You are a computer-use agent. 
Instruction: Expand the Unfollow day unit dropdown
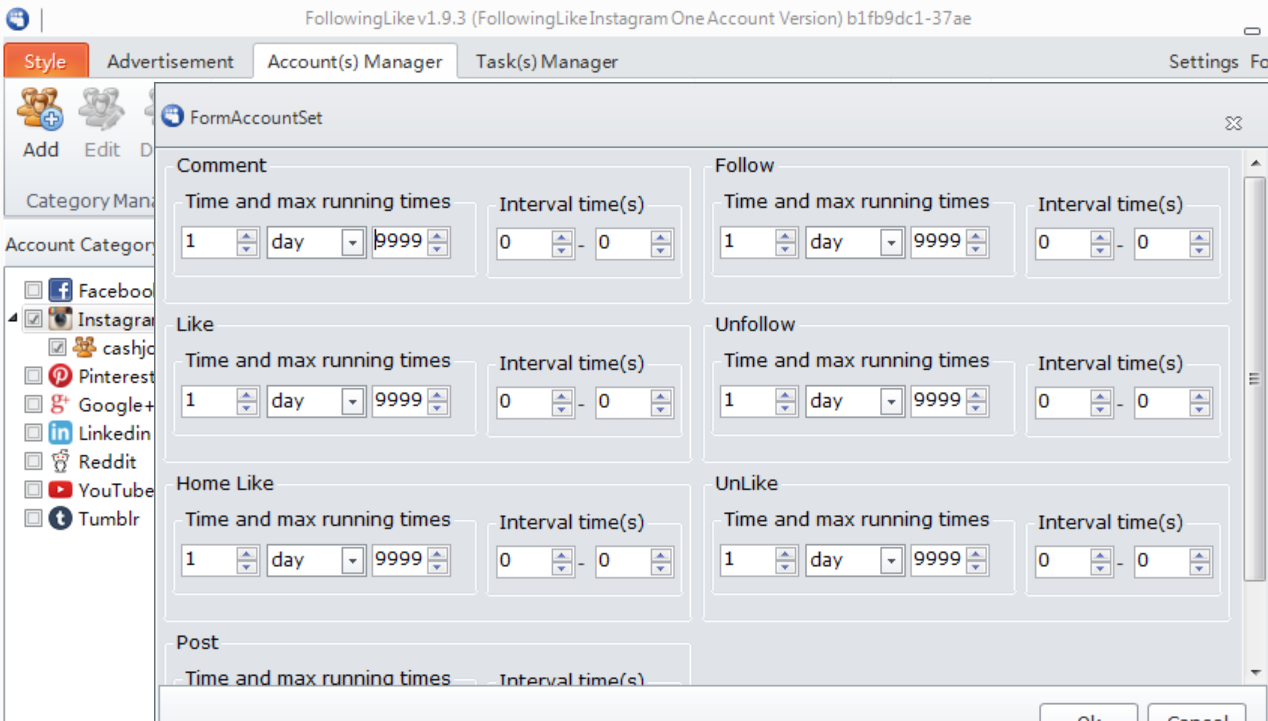891,402
